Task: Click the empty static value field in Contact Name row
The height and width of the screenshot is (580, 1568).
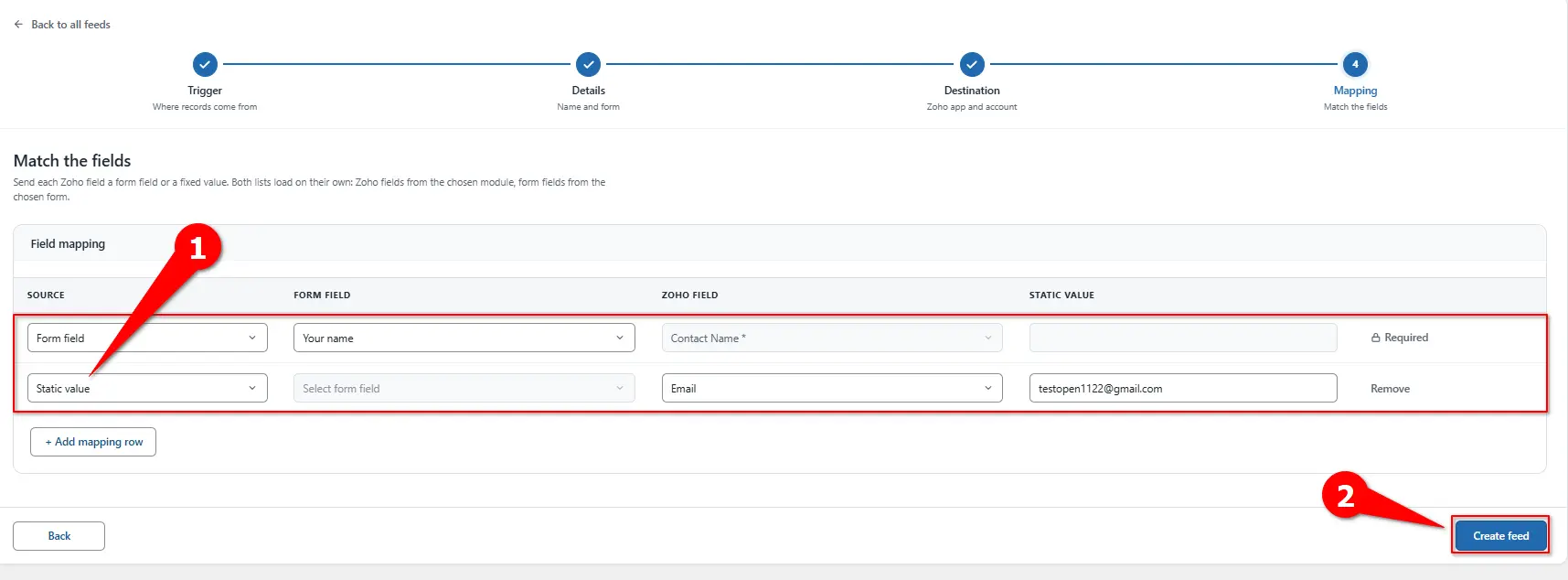Action: pos(1183,338)
